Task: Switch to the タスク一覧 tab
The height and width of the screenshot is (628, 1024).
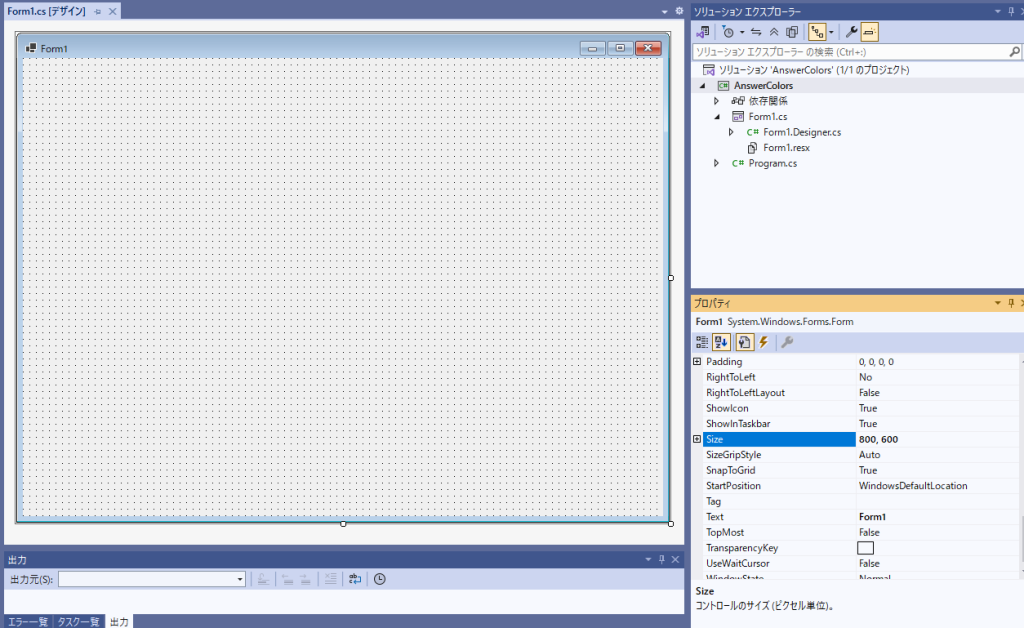Action: pos(78,621)
